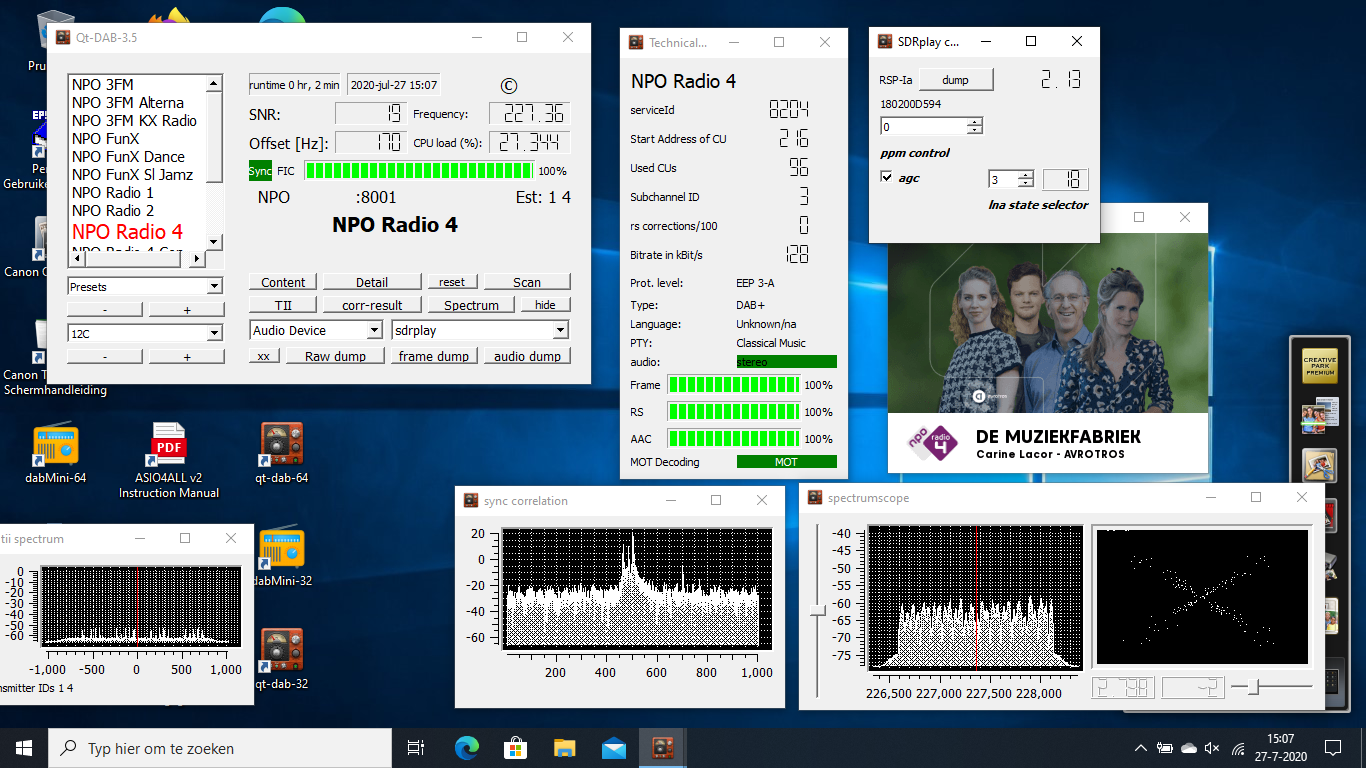
Task: Open Microsoft Store from the taskbar
Action: click(516, 748)
